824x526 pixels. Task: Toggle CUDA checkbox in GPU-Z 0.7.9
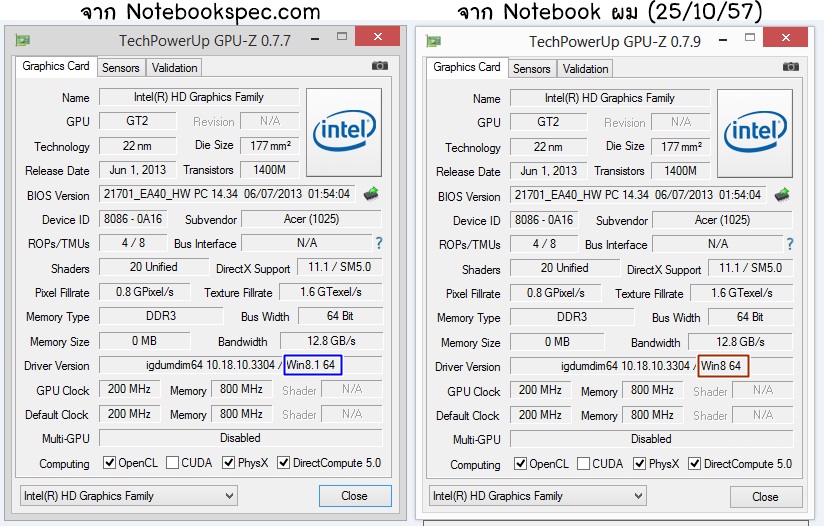point(583,463)
